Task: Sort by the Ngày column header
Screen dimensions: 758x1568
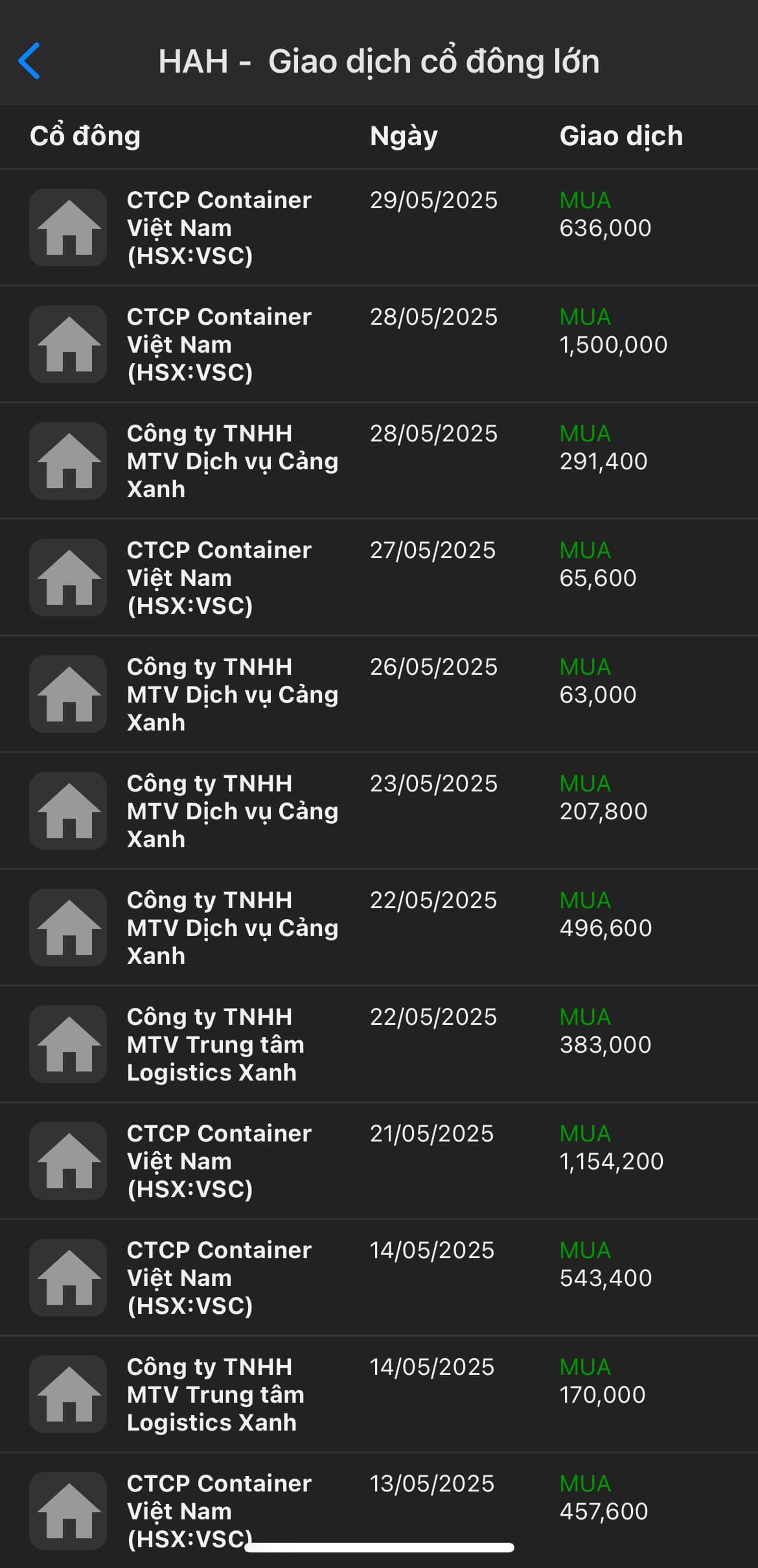Action: click(404, 136)
